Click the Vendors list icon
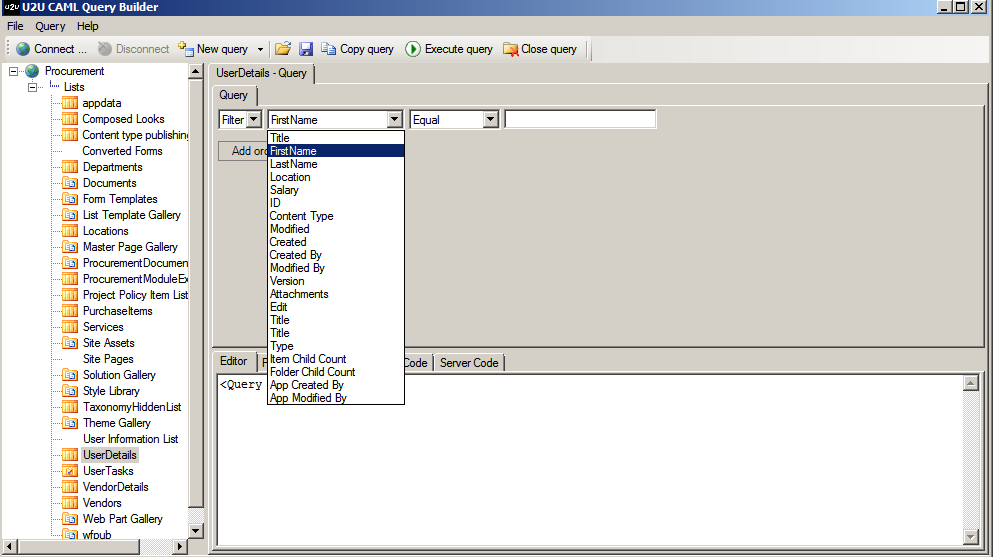993x557 pixels. pos(70,503)
